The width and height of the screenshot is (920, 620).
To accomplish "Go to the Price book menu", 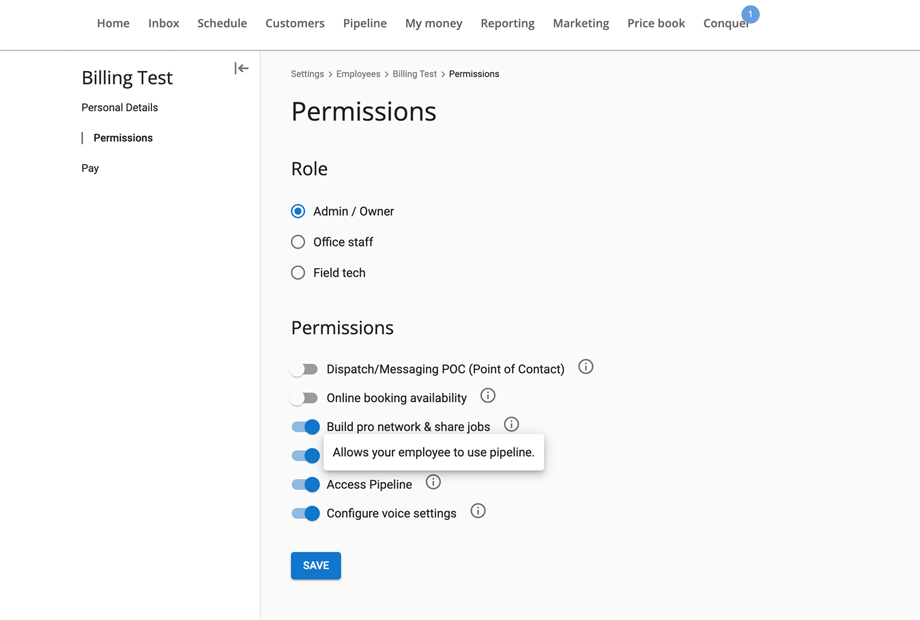I will point(656,23).
